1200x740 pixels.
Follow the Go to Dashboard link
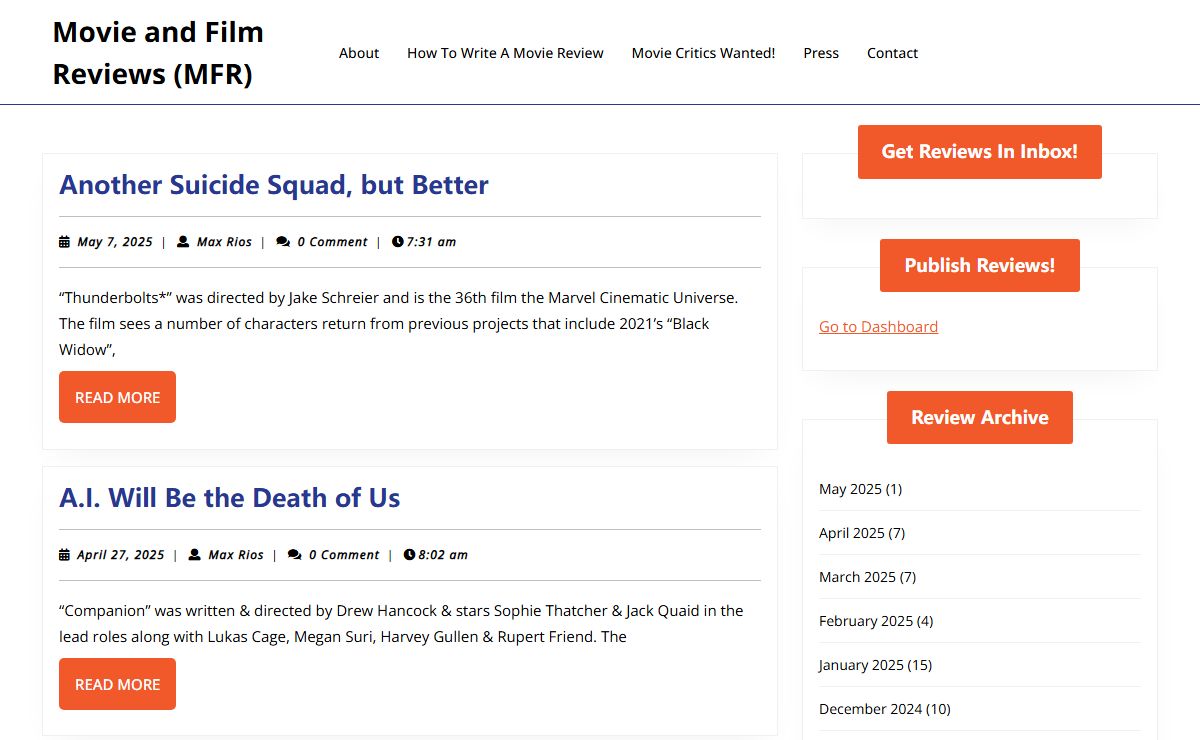(878, 327)
